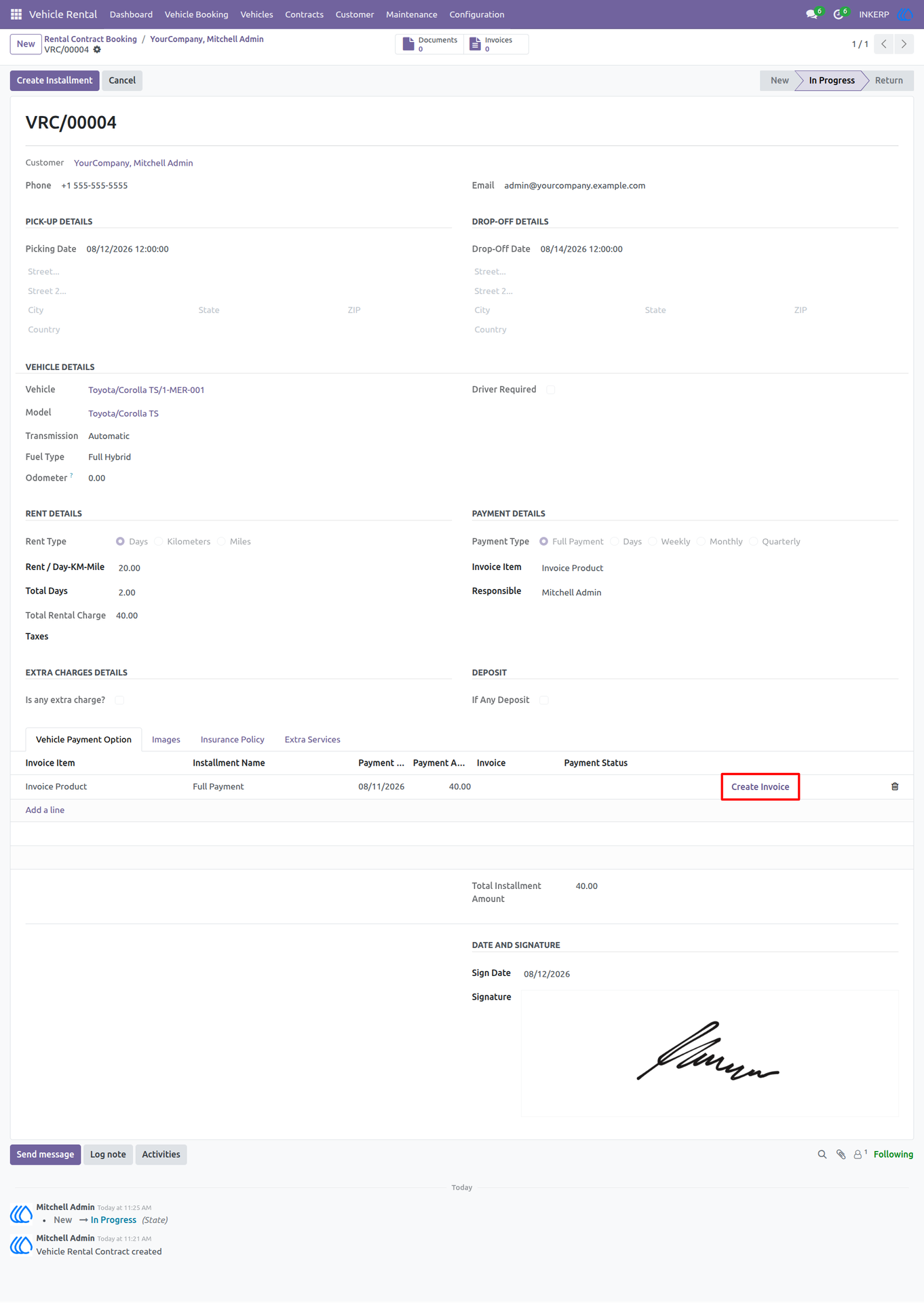Choose Monthly payment type
The height and width of the screenshot is (1303, 924).
pyautogui.click(x=701, y=542)
